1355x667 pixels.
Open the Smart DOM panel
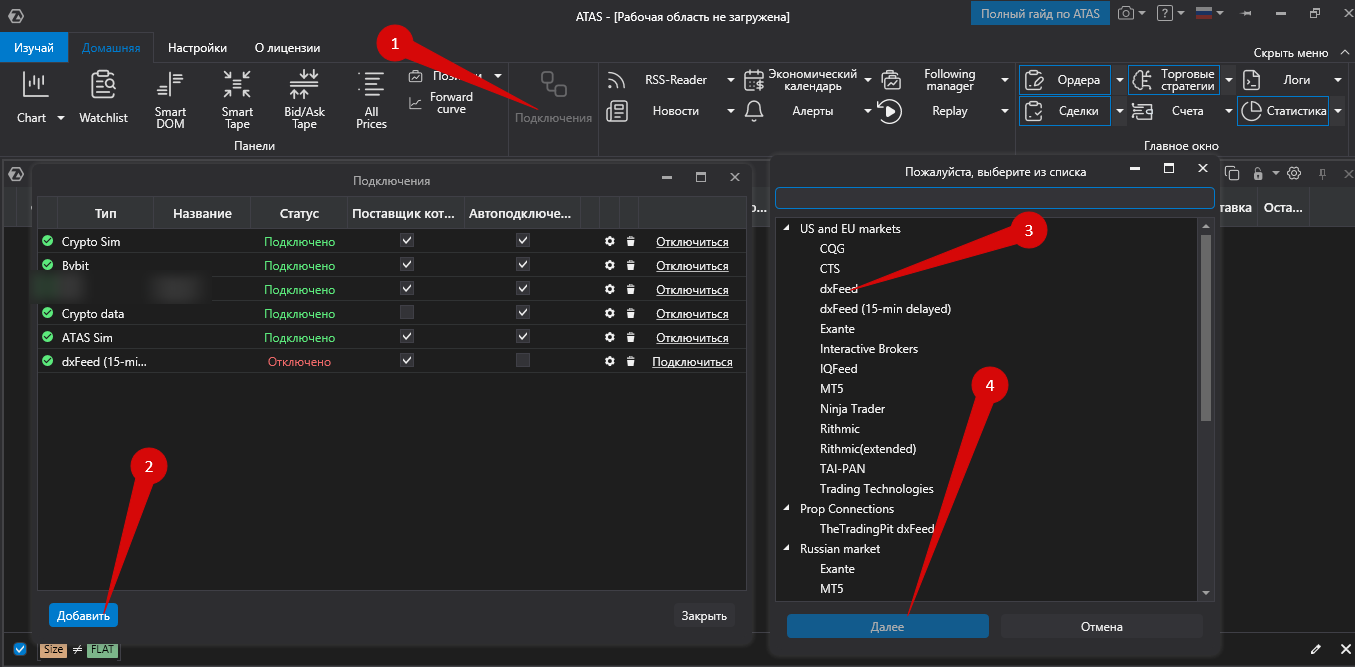170,100
